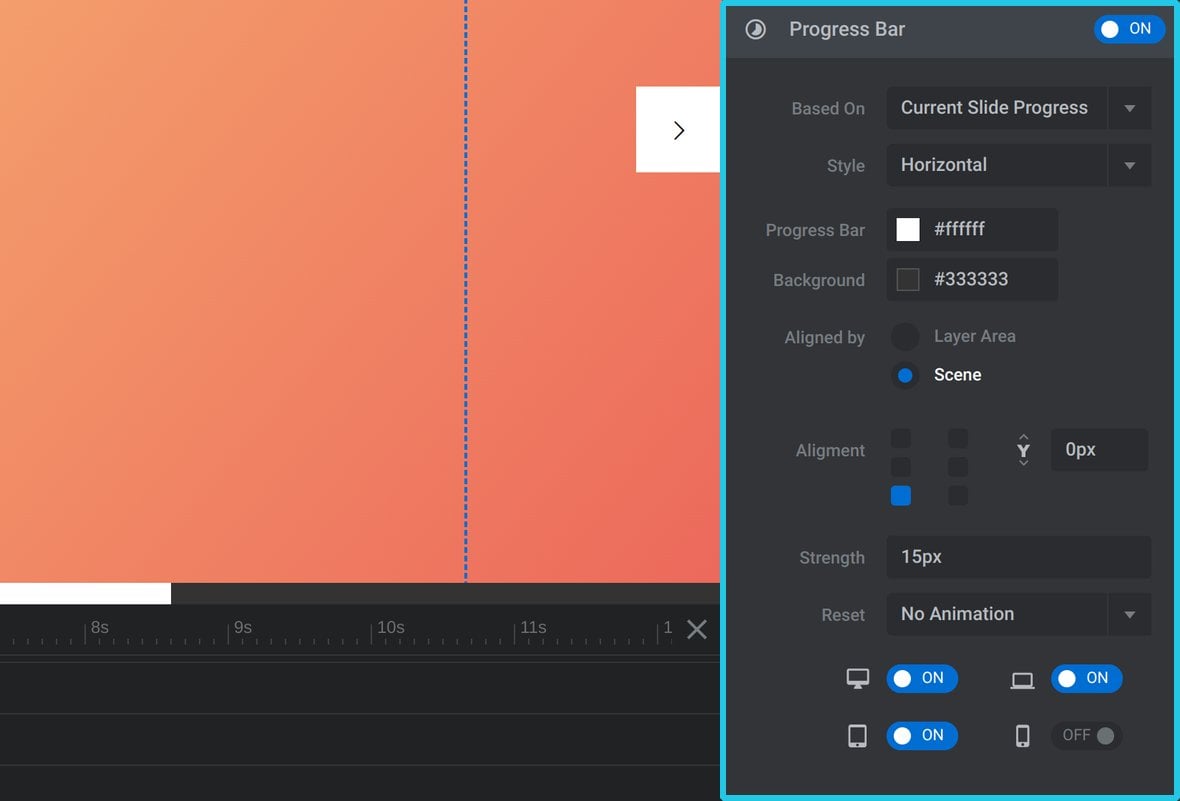
Task: Click the #ffffff color value field
Action: 972,230
